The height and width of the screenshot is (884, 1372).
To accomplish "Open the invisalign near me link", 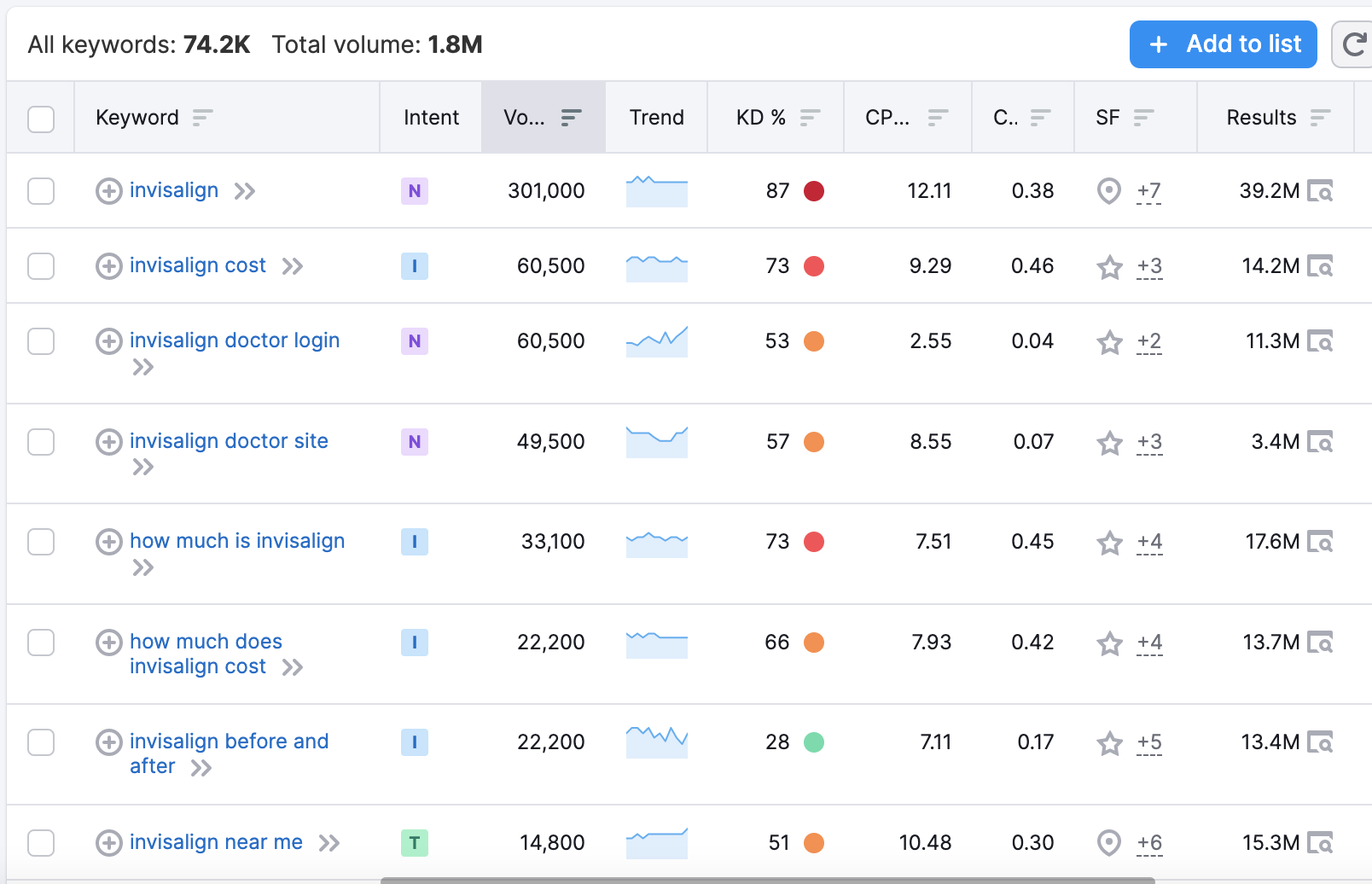I will (x=216, y=842).
